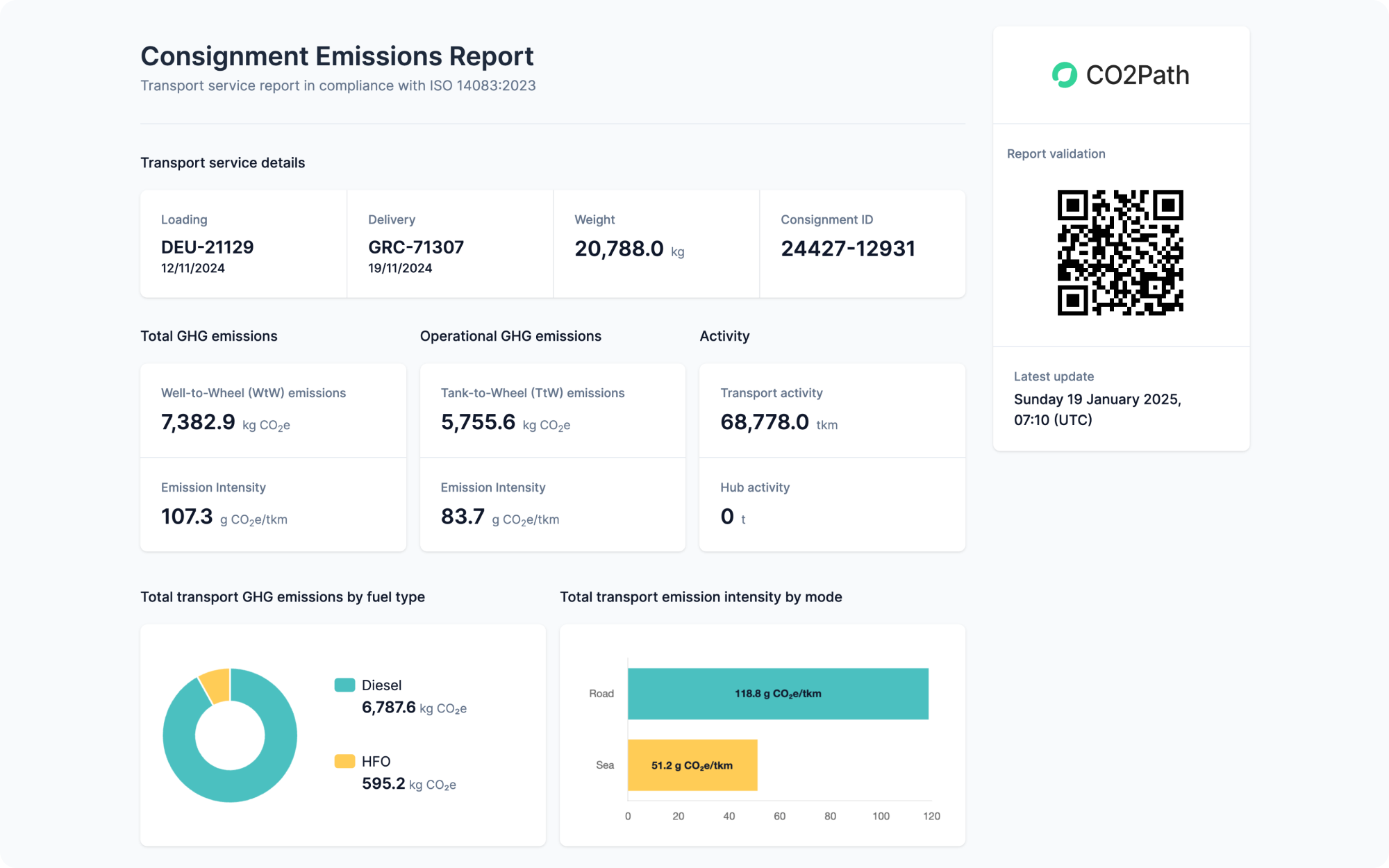Click the Well-to-Wheel emissions value 7,382.9
This screenshot has width=1389, height=868.
(199, 422)
